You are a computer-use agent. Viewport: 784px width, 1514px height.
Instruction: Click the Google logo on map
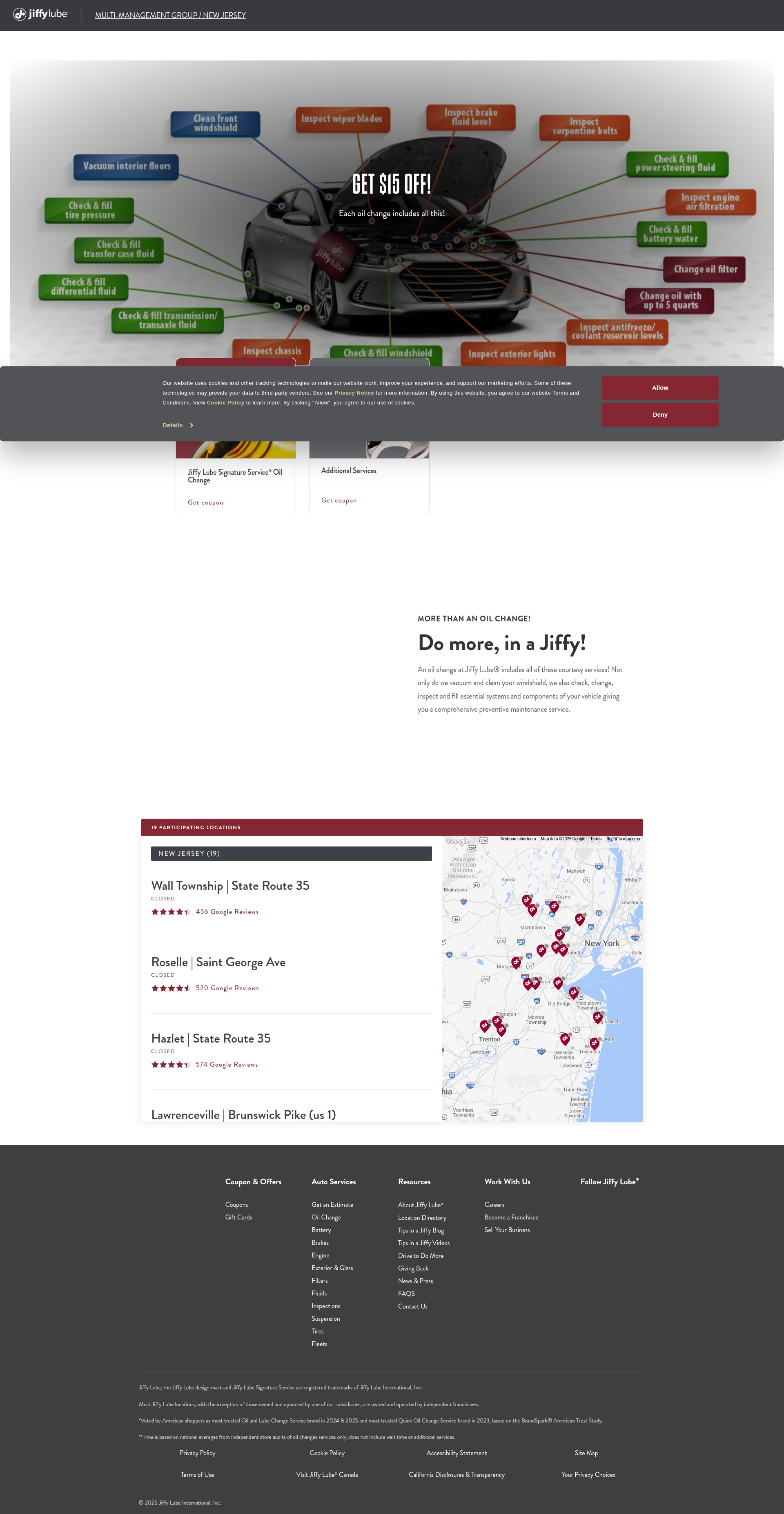click(457, 841)
